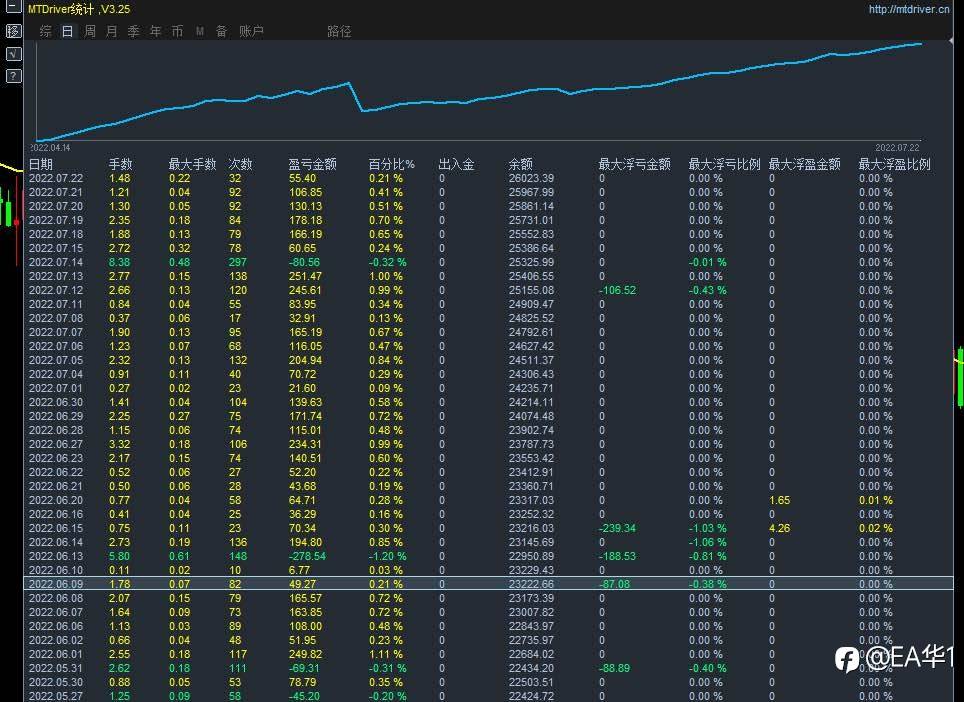Click the checkmark √ sidebar icon
964x702 pixels.
14,54
